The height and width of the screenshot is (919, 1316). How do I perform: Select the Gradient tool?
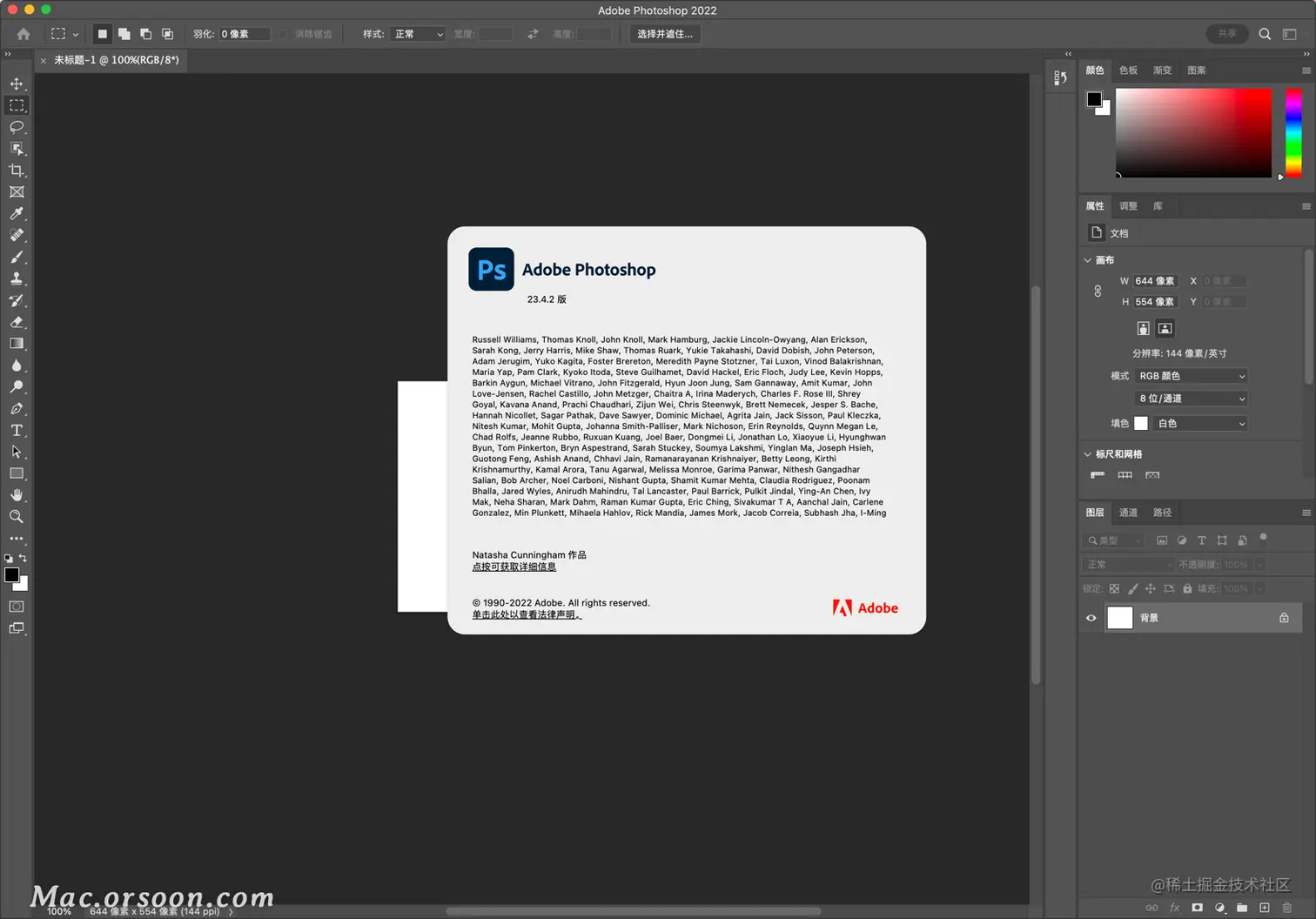17,344
